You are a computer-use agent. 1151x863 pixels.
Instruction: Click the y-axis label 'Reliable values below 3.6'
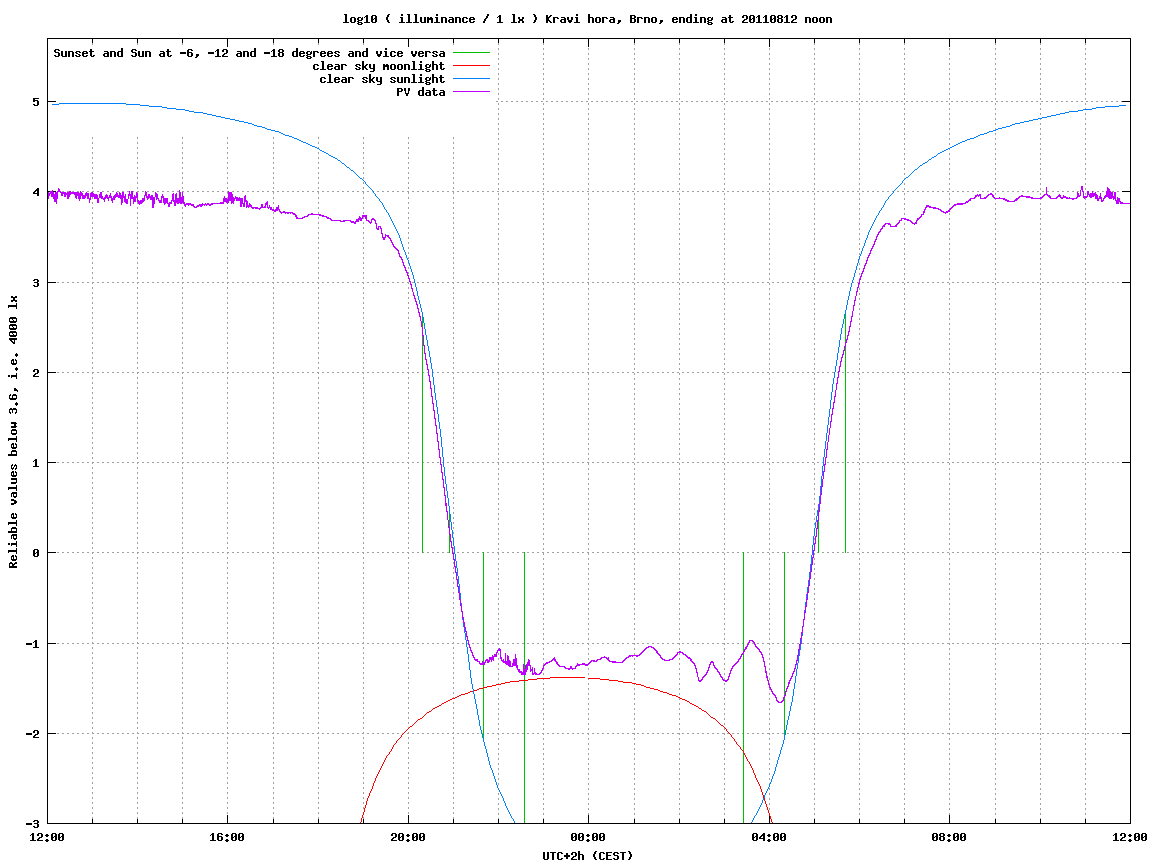pos(13,432)
